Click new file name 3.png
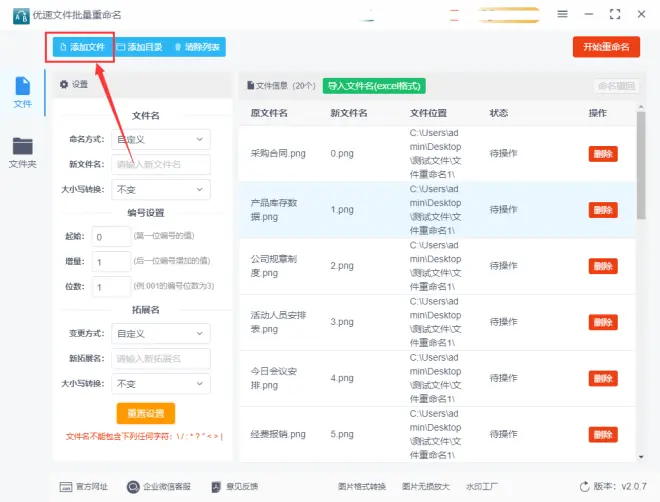 (x=342, y=322)
